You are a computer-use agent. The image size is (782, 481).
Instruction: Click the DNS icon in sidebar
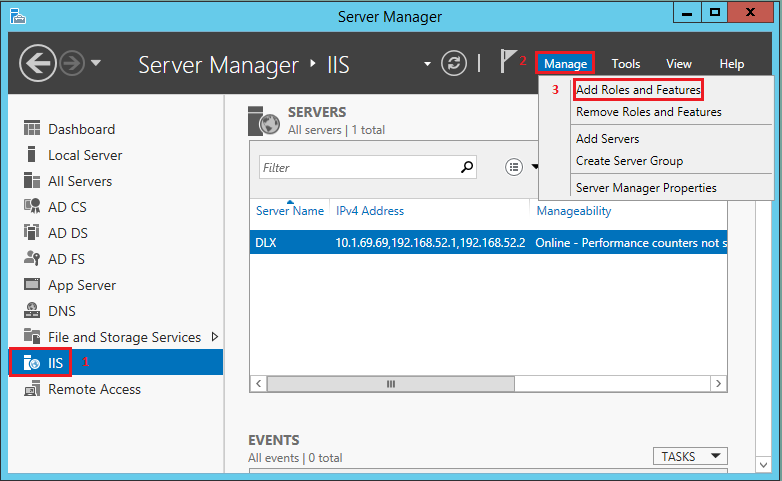coord(31,311)
